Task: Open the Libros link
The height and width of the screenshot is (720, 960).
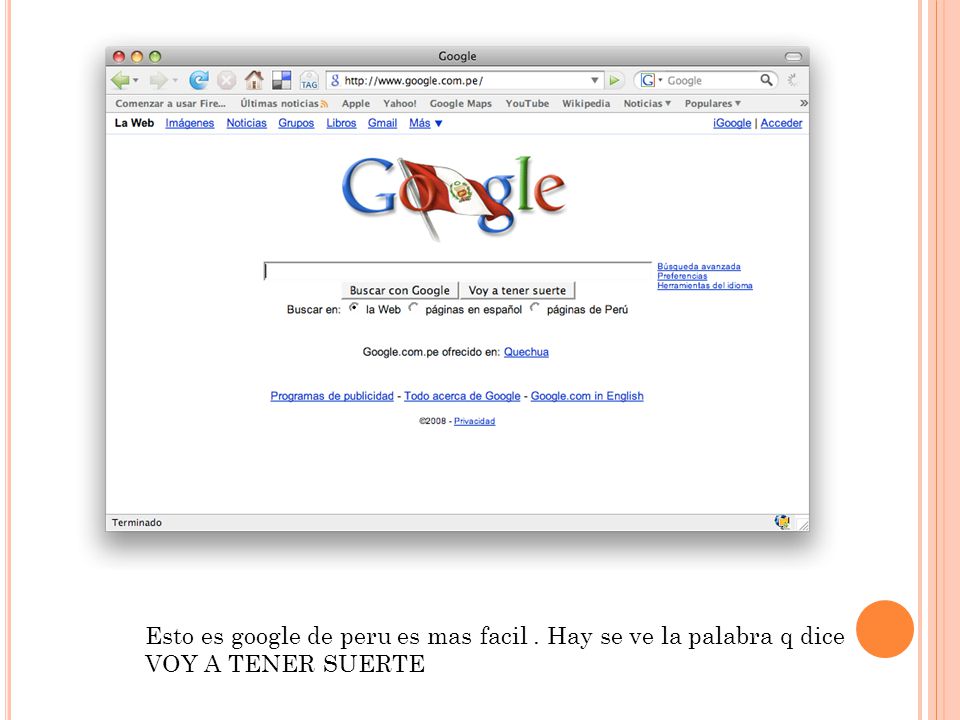Action: click(341, 123)
